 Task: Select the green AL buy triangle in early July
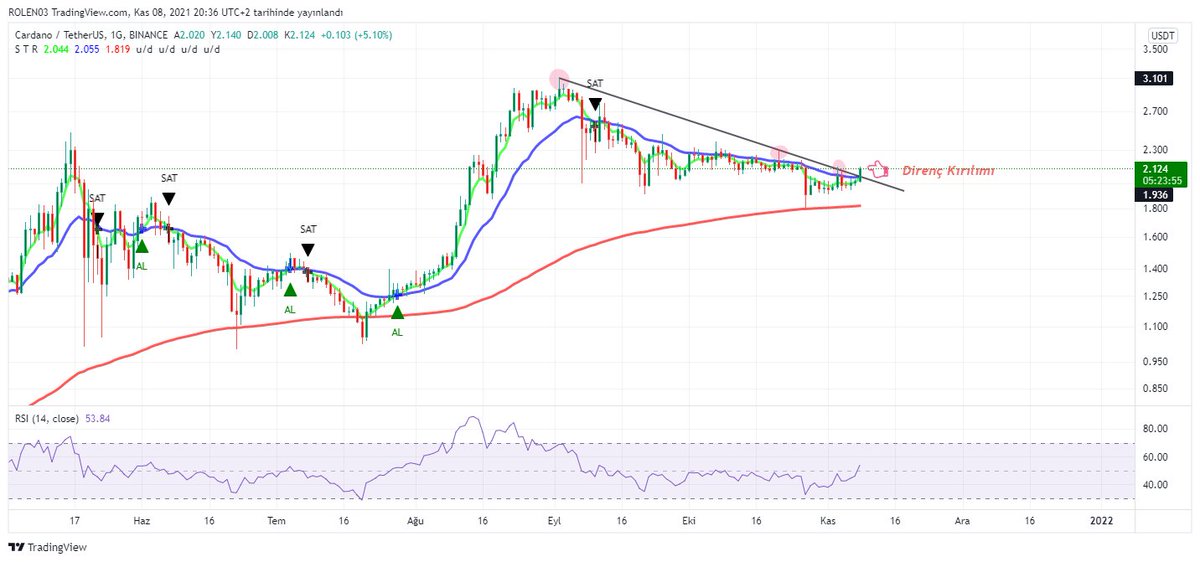click(290, 290)
